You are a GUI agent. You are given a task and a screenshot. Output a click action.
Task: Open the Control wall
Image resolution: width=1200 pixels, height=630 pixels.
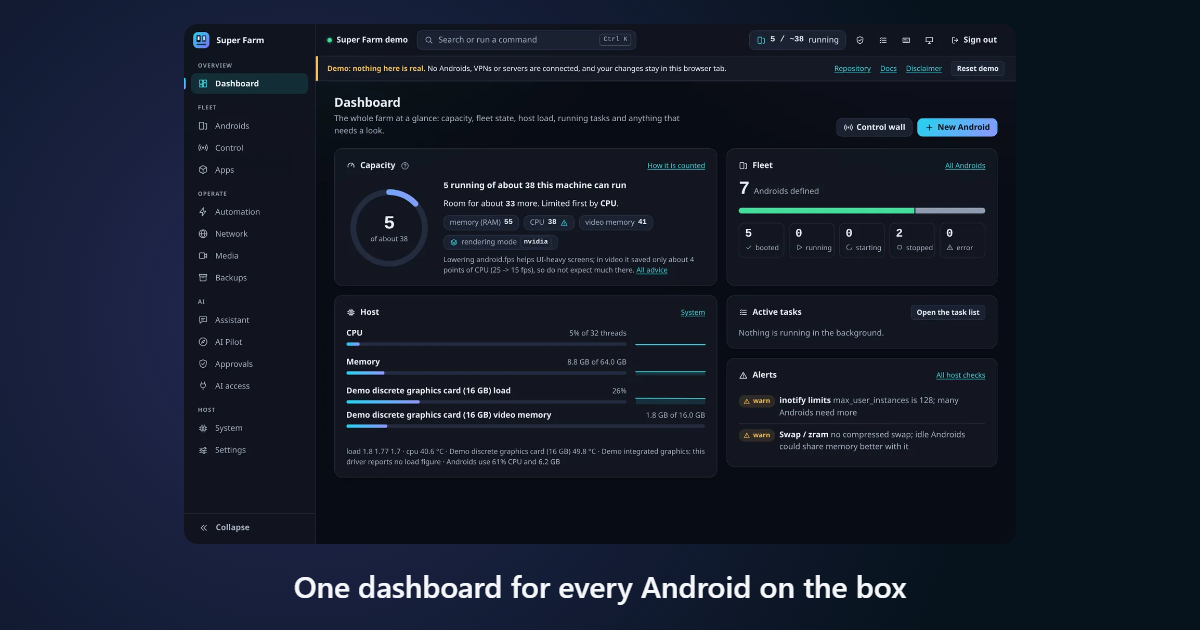pyautogui.click(x=874, y=127)
